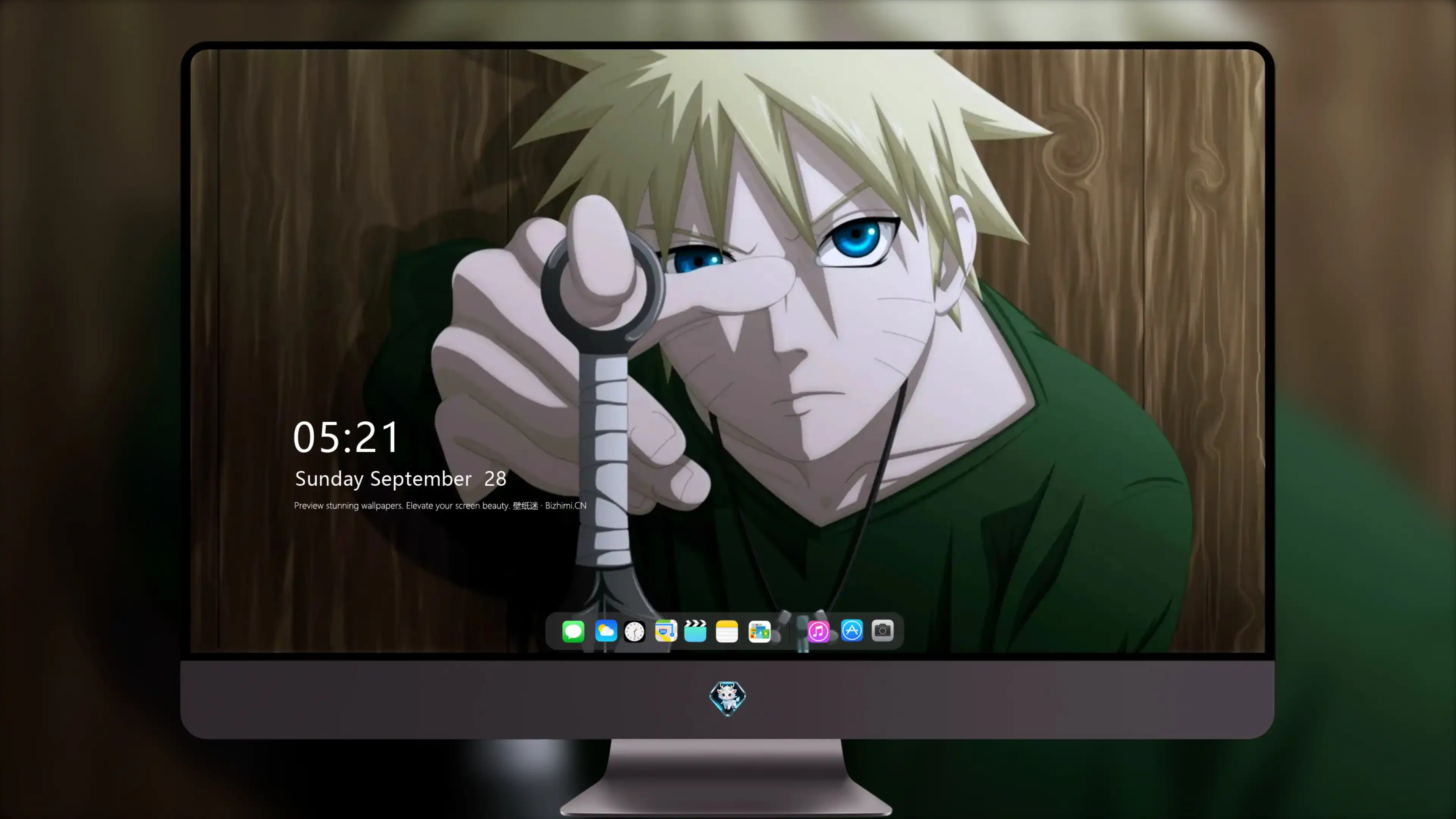The image size is (1456, 819).
Task: Open the blue App Store icon
Action: click(852, 630)
